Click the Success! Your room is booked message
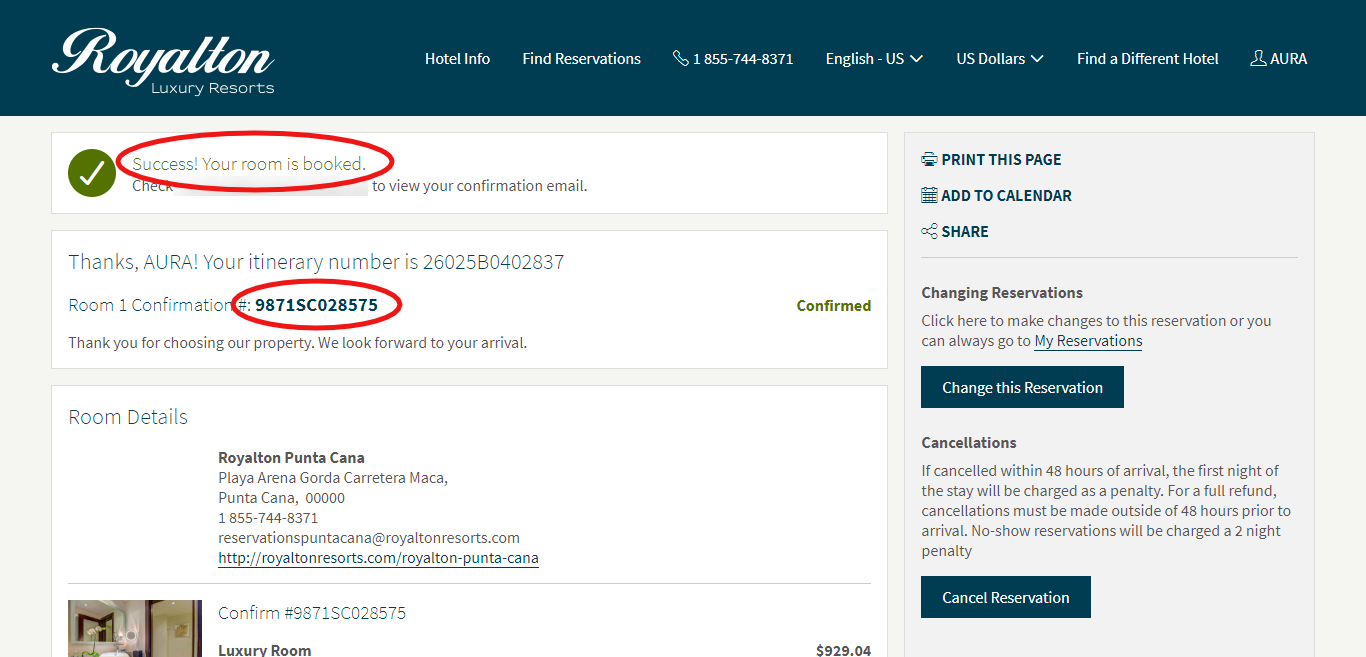Image resolution: width=1366 pixels, height=657 pixels. coord(249,163)
